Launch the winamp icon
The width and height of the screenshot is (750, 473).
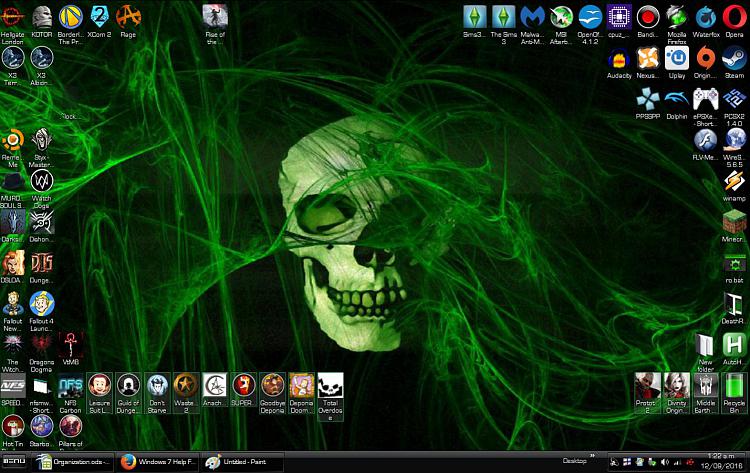(734, 185)
